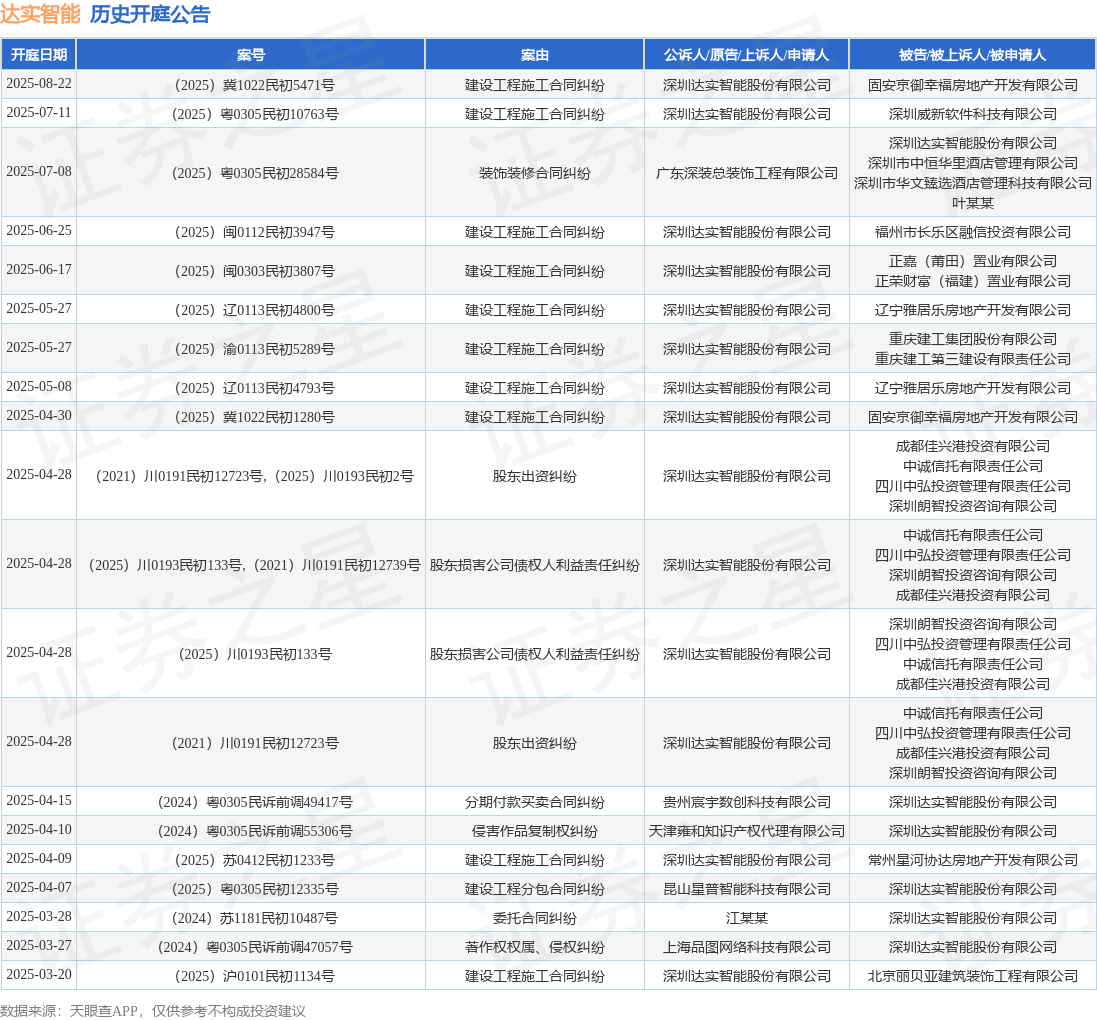Select case number (2024)粤0305民诉前调55306号
This screenshot has width=1097, height=1020.
(255, 831)
